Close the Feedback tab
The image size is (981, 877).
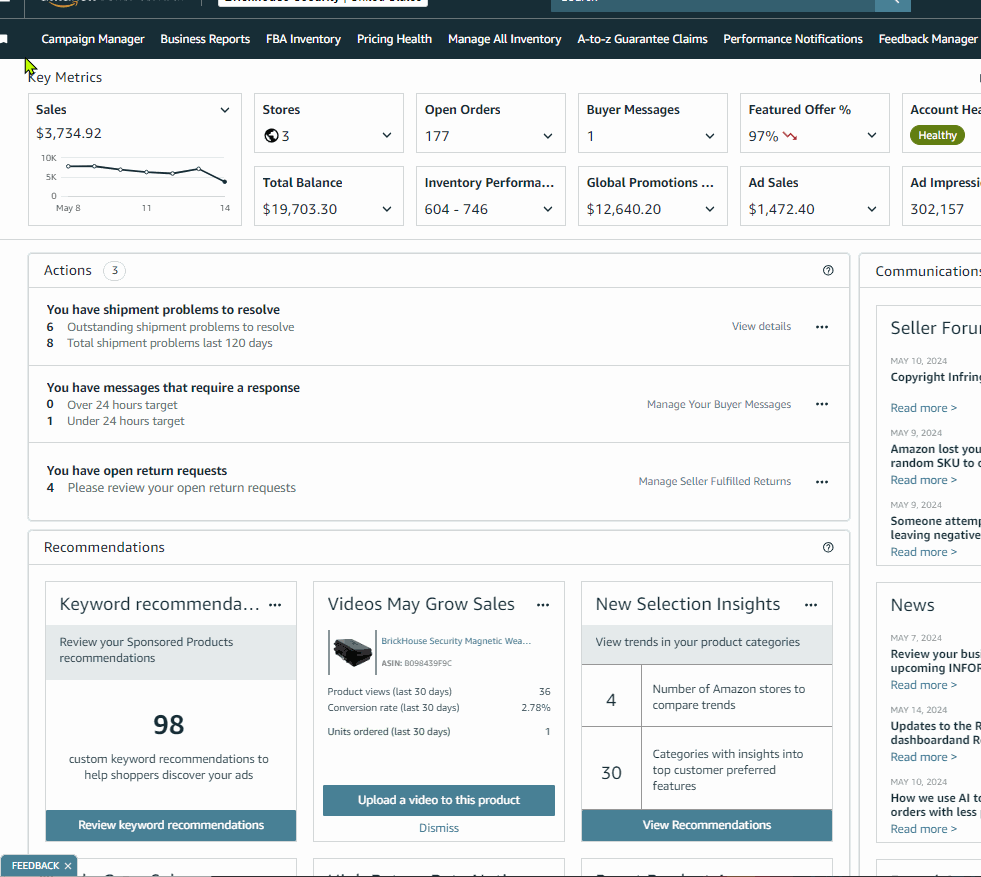point(68,866)
